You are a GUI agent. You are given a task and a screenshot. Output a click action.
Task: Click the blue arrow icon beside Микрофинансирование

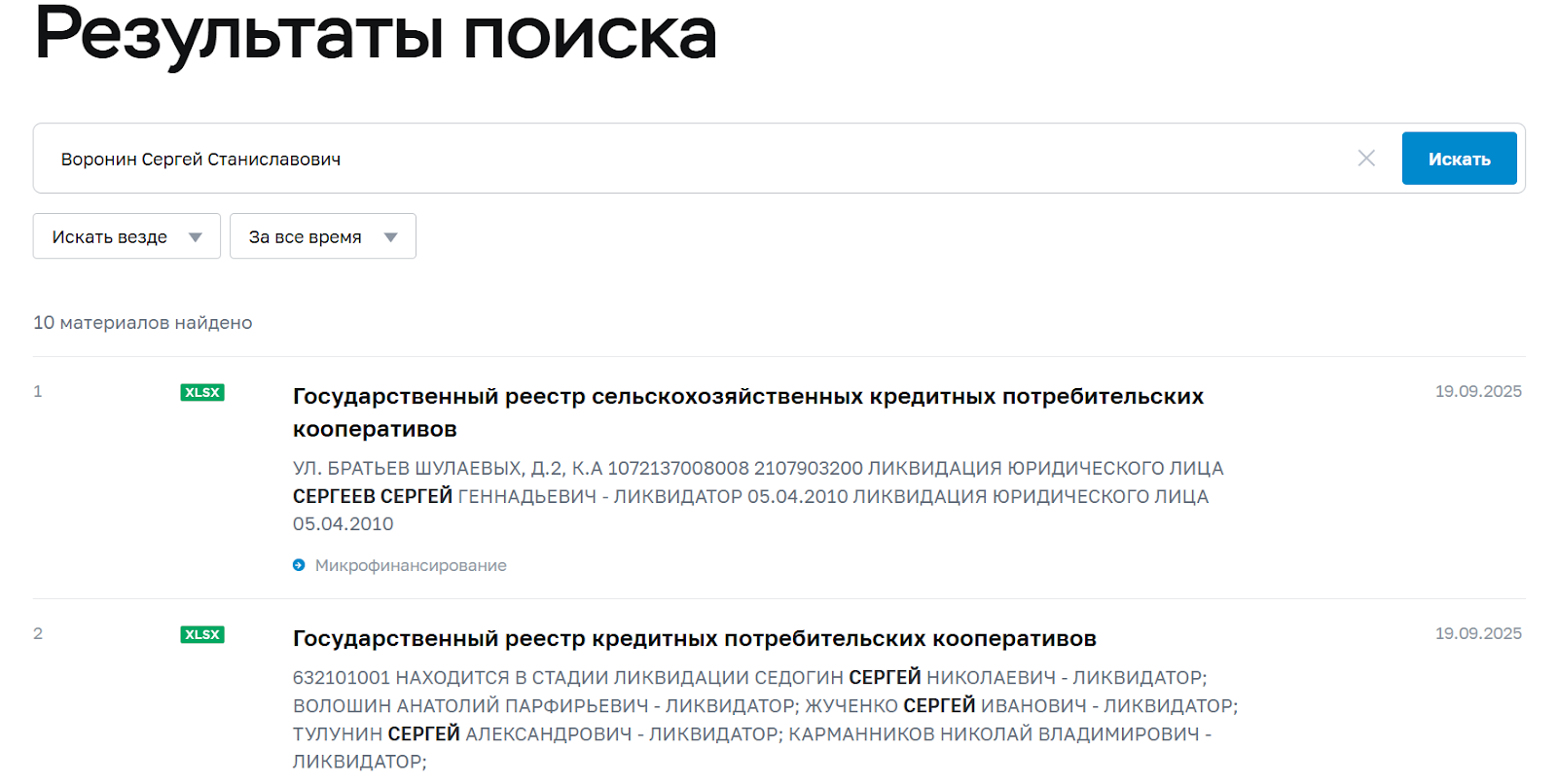click(x=299, y=565)
